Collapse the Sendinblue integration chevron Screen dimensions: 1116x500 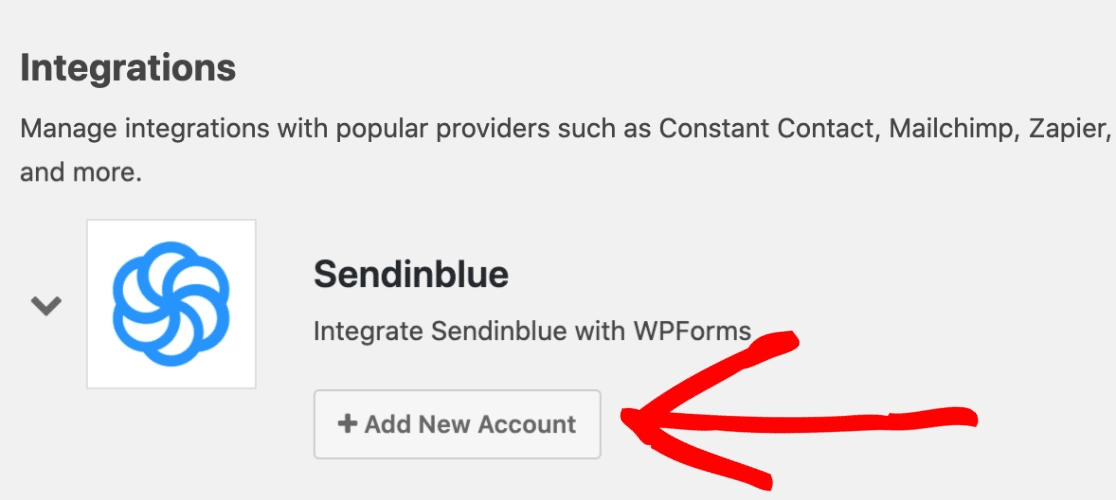tap(46, 306)
